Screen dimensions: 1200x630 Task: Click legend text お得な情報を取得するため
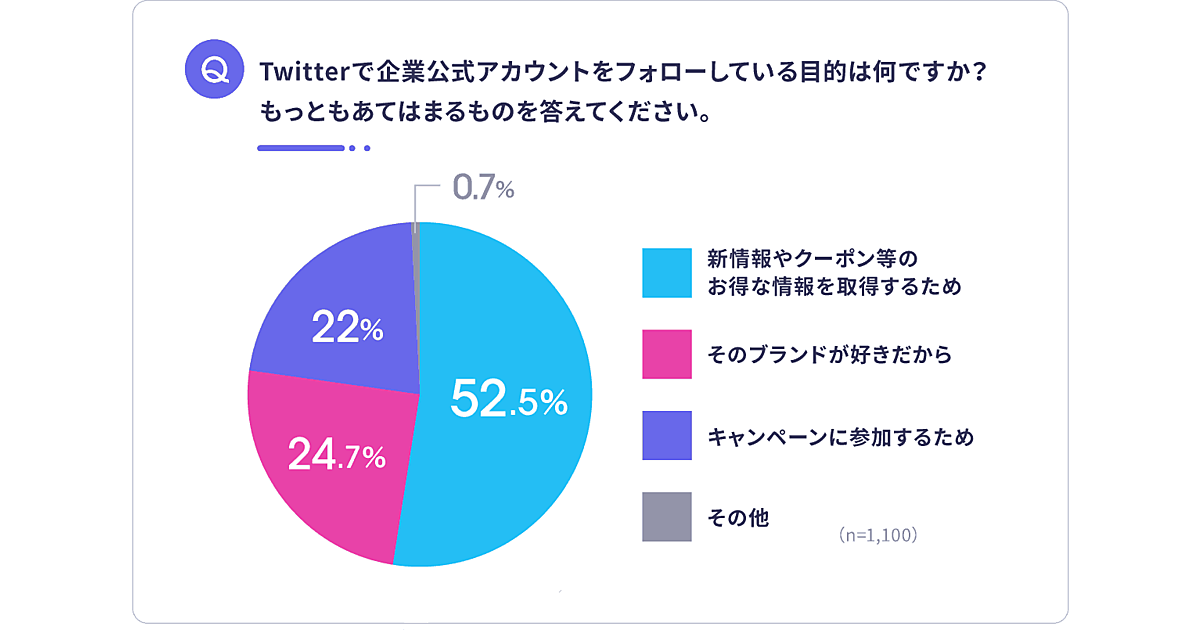(x=834, y=287)
